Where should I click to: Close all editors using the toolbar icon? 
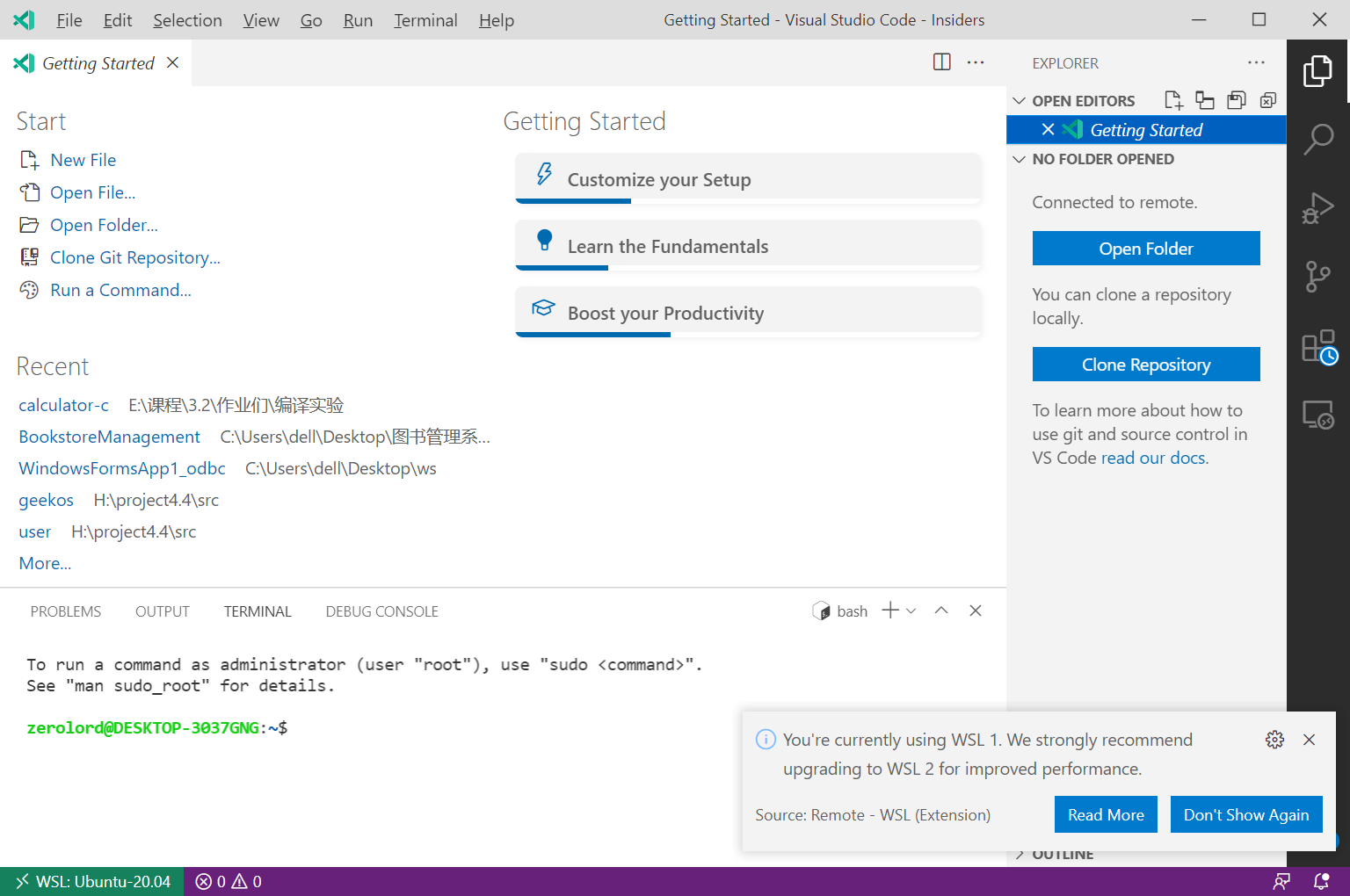point(1267,100)
